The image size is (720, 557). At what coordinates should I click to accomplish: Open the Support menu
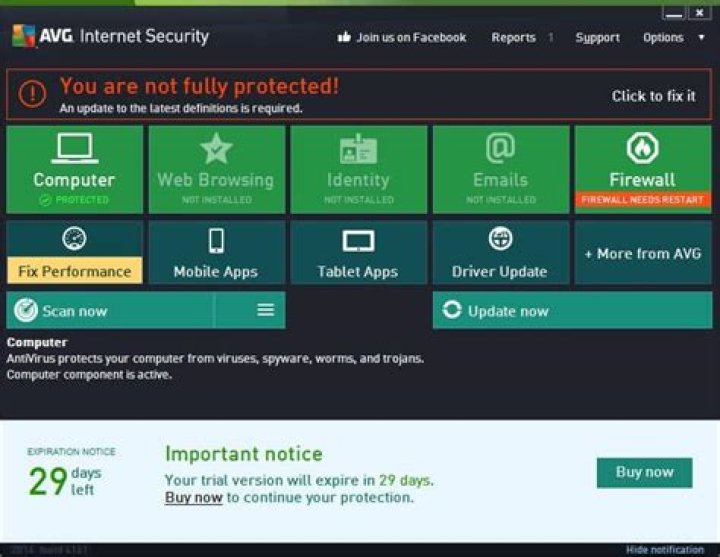pyautogui.click(x=597, y=38)
